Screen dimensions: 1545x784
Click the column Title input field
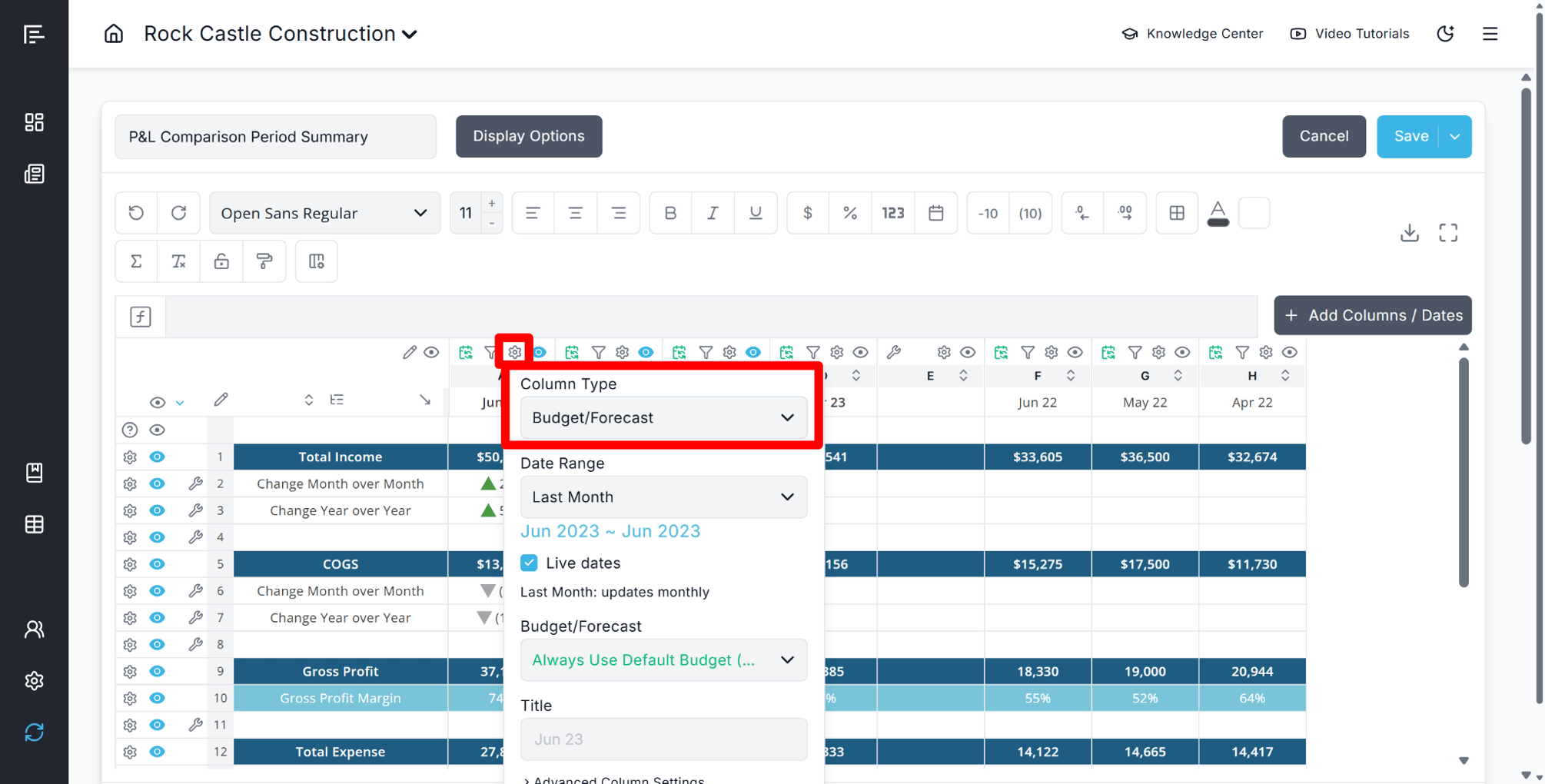click(663, 739)
